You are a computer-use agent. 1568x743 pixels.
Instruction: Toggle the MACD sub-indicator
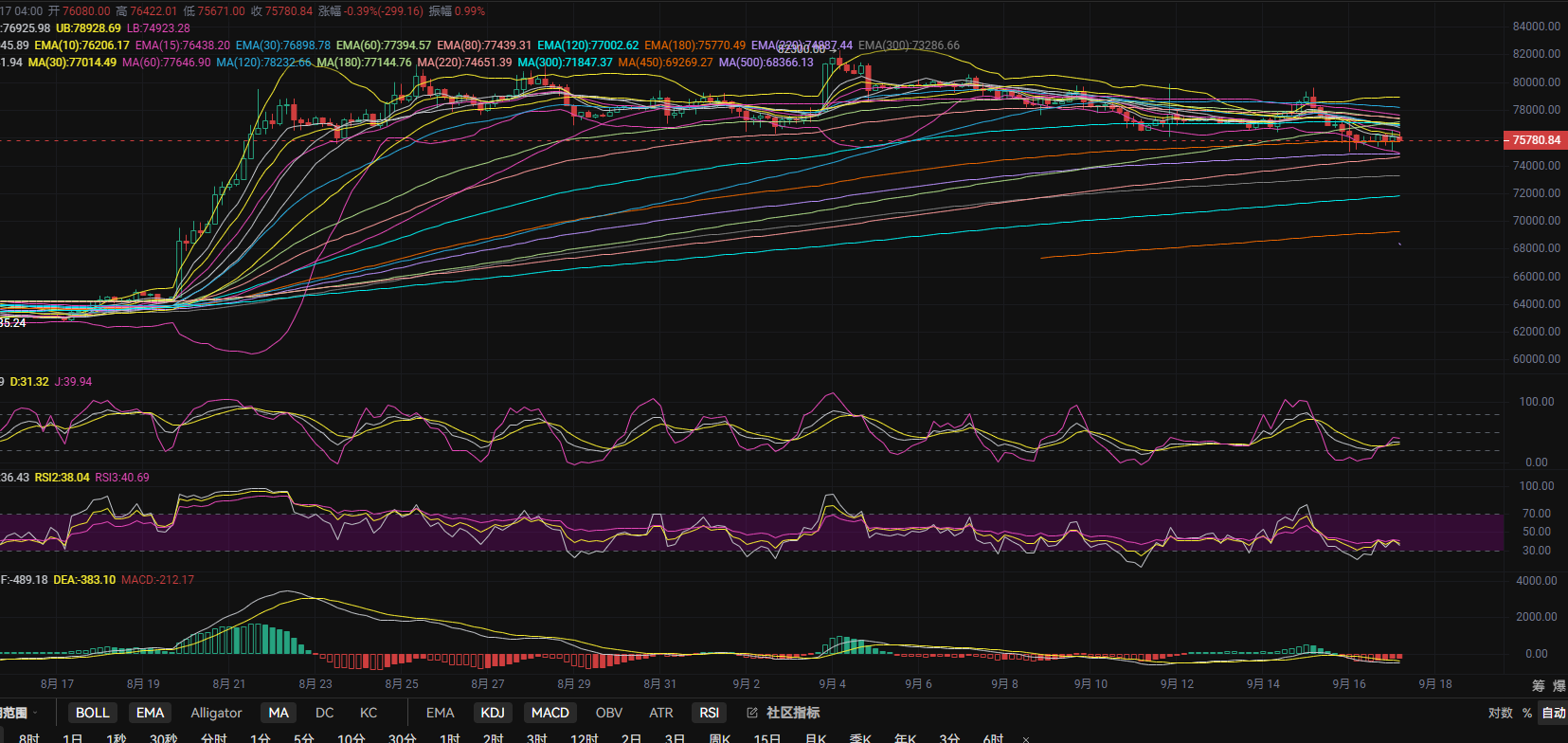click(x=550, y=713)
